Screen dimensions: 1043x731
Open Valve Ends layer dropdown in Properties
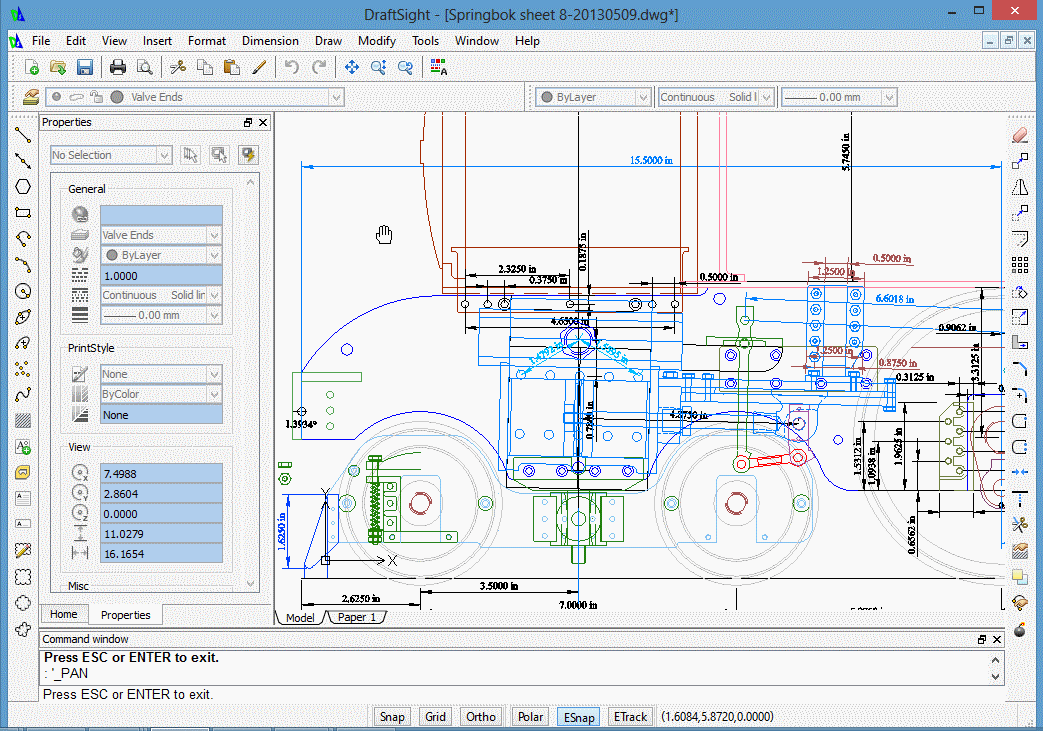pyautogui.click(x=161, y=235)
